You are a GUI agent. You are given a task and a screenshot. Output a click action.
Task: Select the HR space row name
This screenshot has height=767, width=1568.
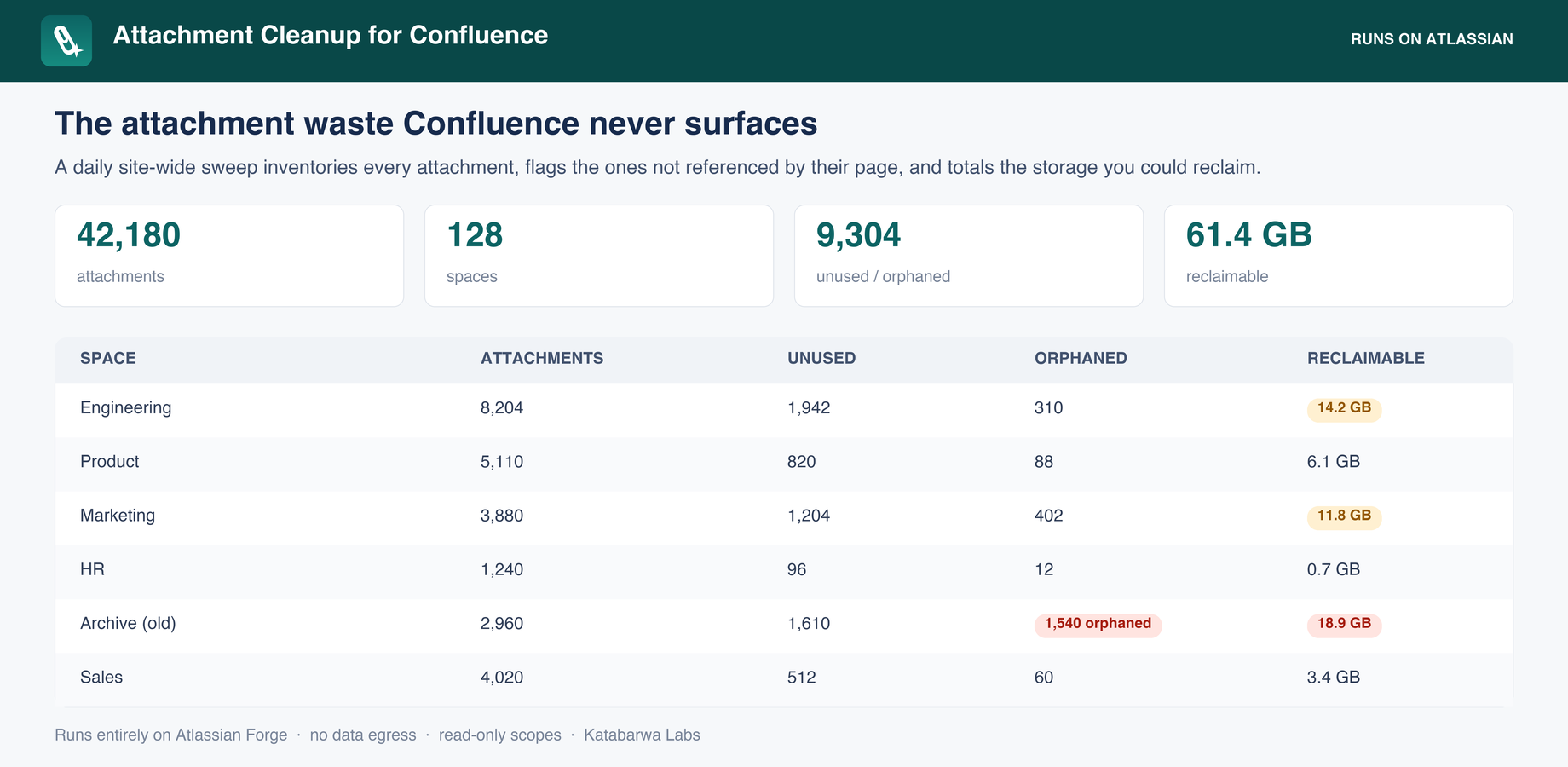point(92,569)
